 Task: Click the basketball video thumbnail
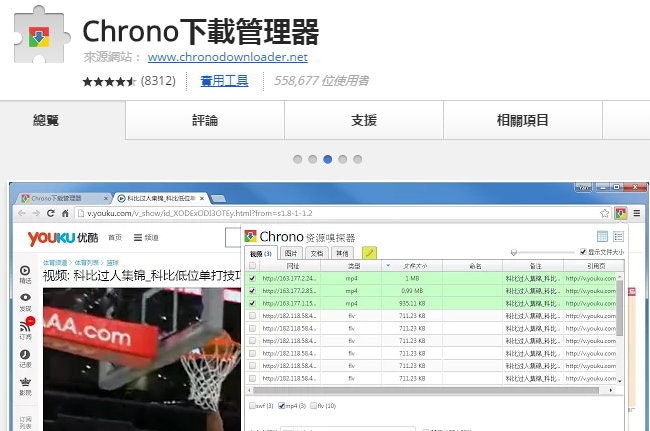point(142,359)
